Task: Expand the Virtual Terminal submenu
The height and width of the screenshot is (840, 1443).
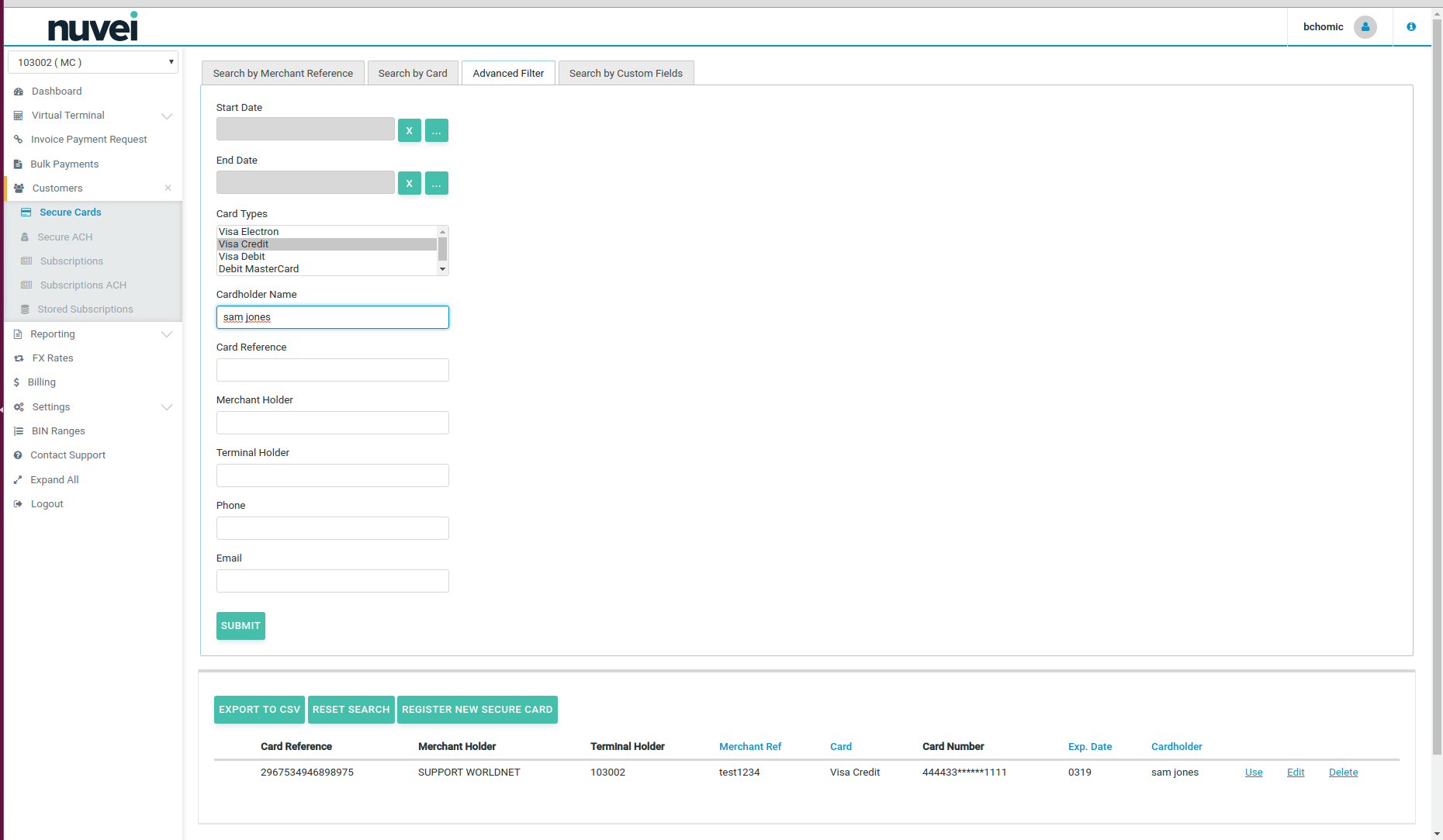Action: coord(67,115)
